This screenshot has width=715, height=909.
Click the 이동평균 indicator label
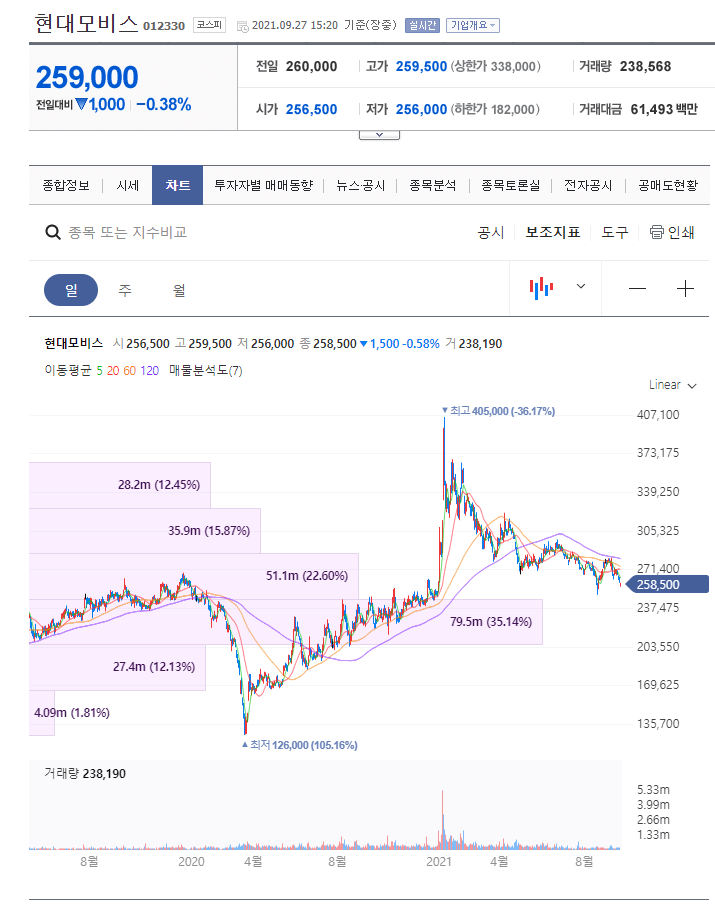pyautogui.click(x=68, y=371)
